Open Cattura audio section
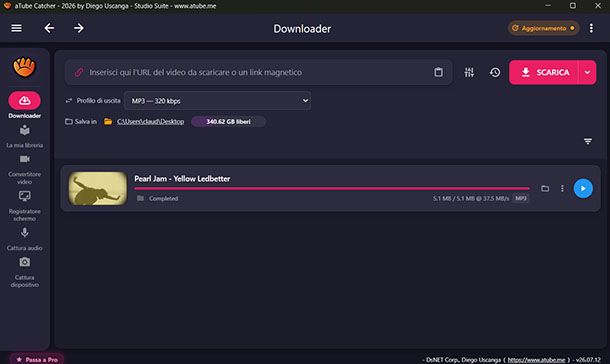The height and width of the screenshot is (364, 610). pyautogui.click(x=25, y=239)
